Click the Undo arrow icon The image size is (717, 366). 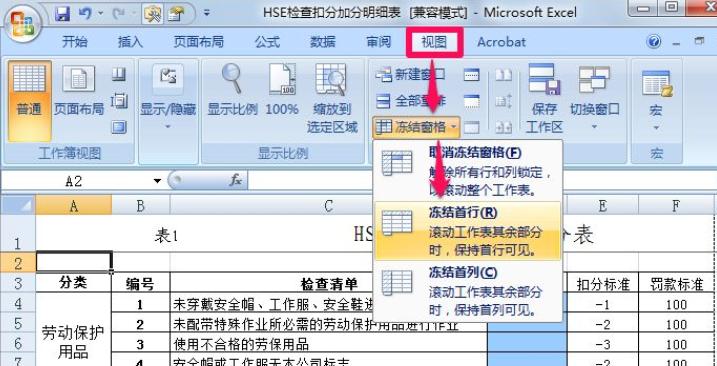coord(85,14)
